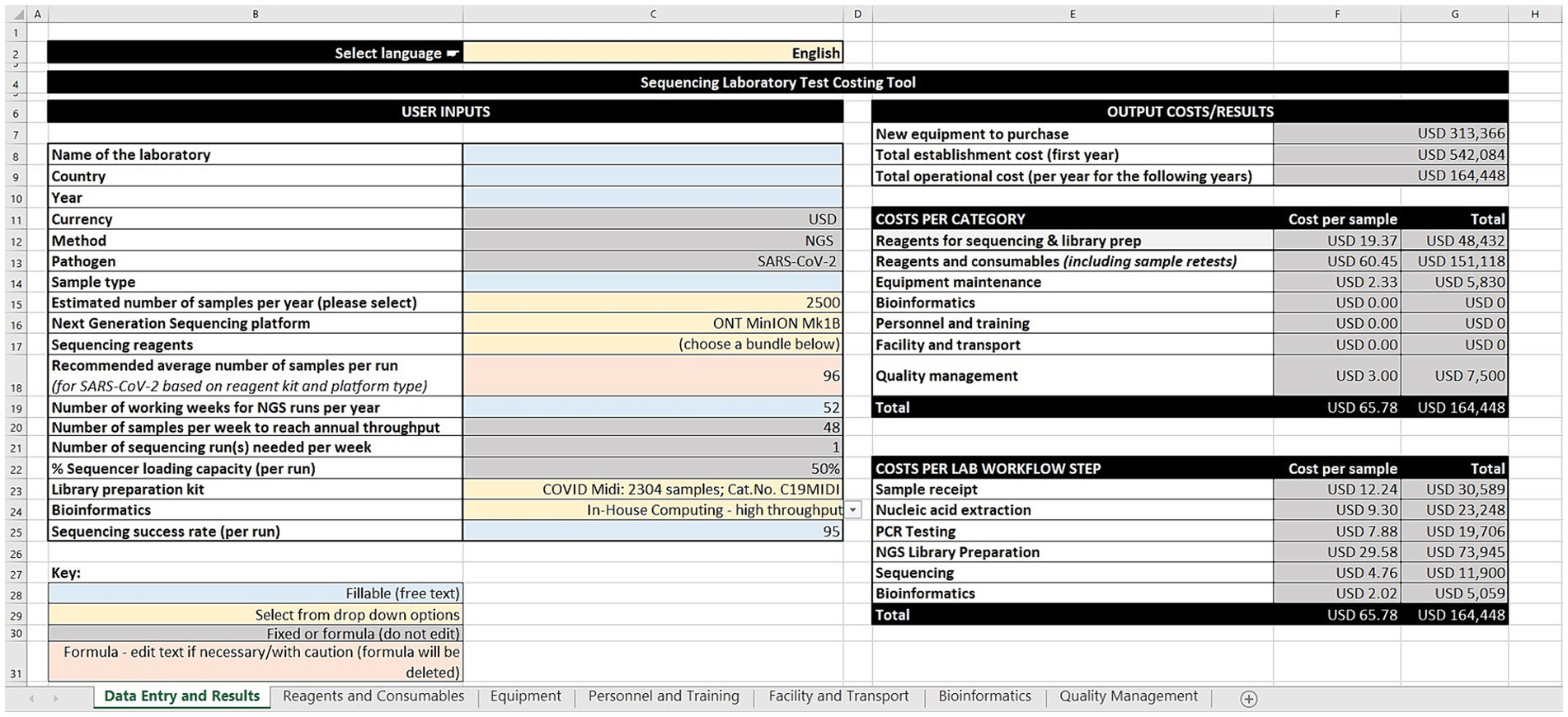The image size is (1568, 717).
Task: Select the USER INPUTS header cell
Action: click(x=445, y=111)
